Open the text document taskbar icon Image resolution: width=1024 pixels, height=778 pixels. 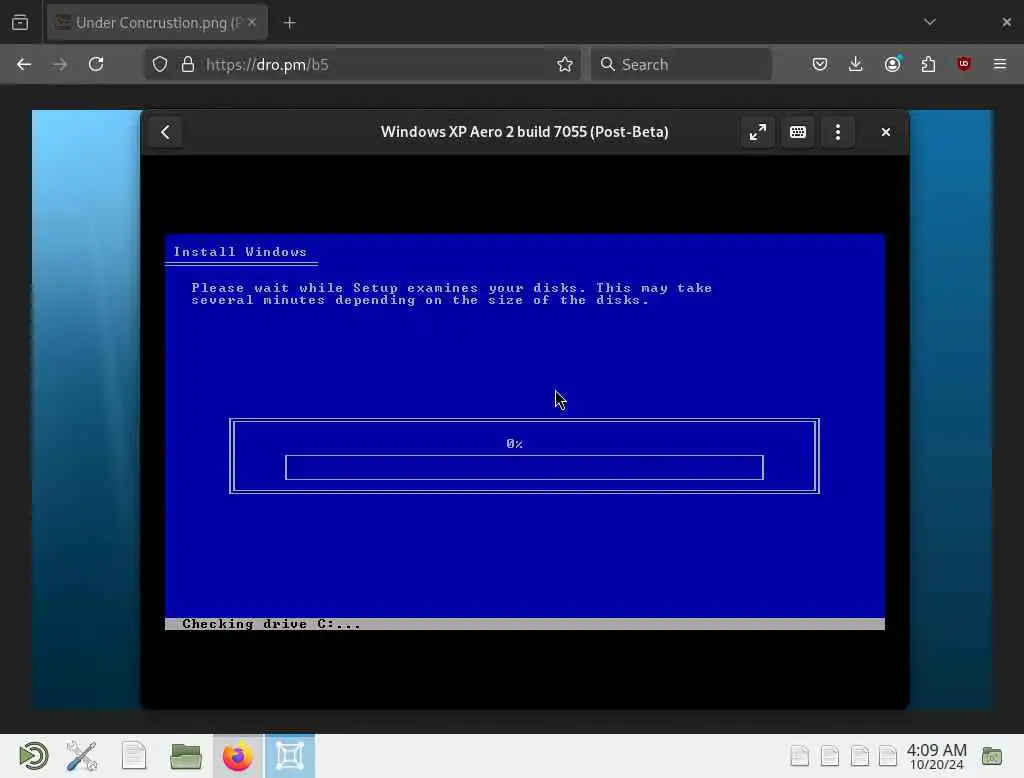click(134, 756)
